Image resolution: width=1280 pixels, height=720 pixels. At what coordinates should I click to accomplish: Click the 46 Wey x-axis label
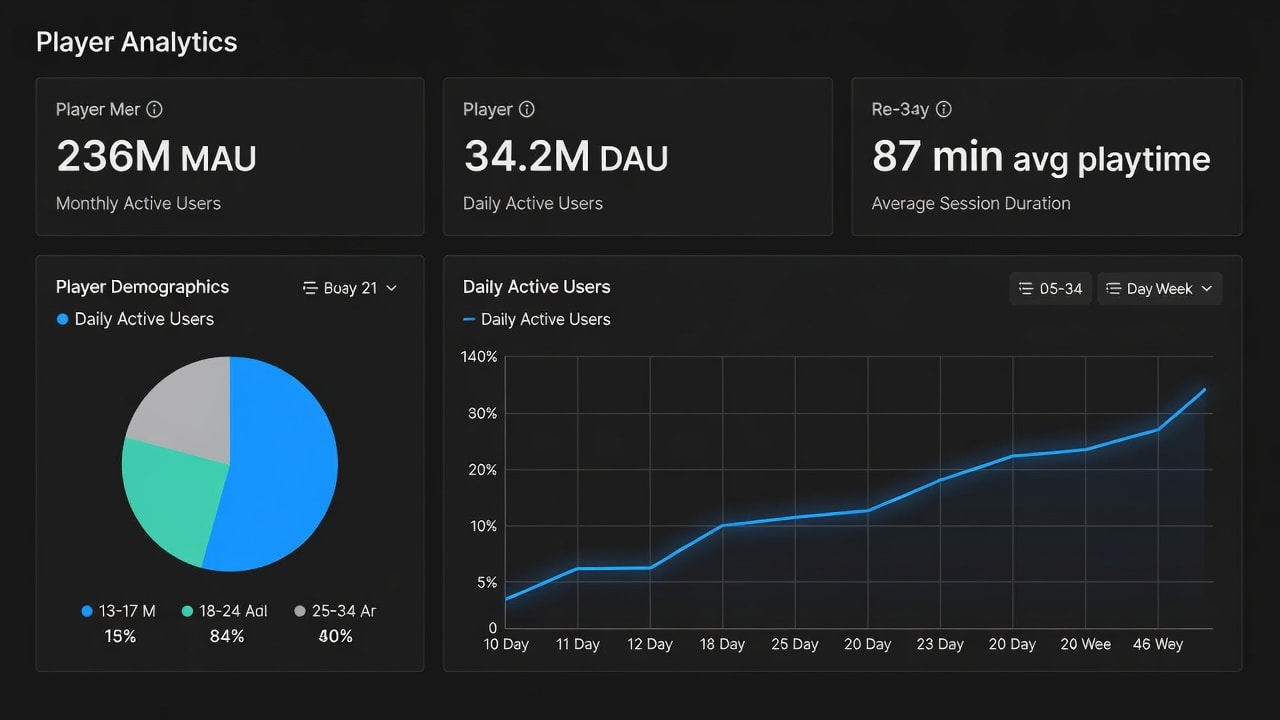(1158, 644)
